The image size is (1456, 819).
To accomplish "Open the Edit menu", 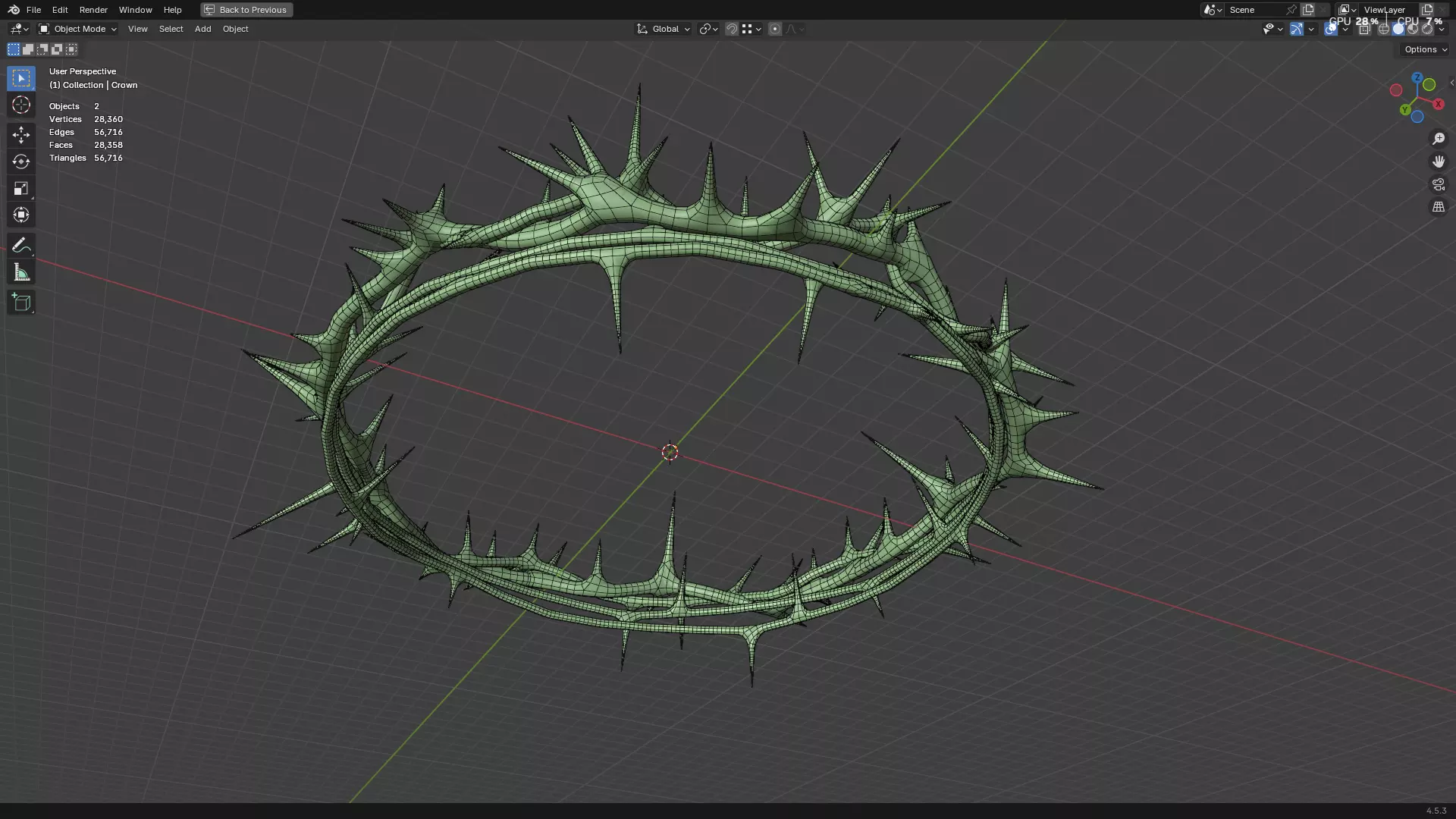I will (60, 10).
